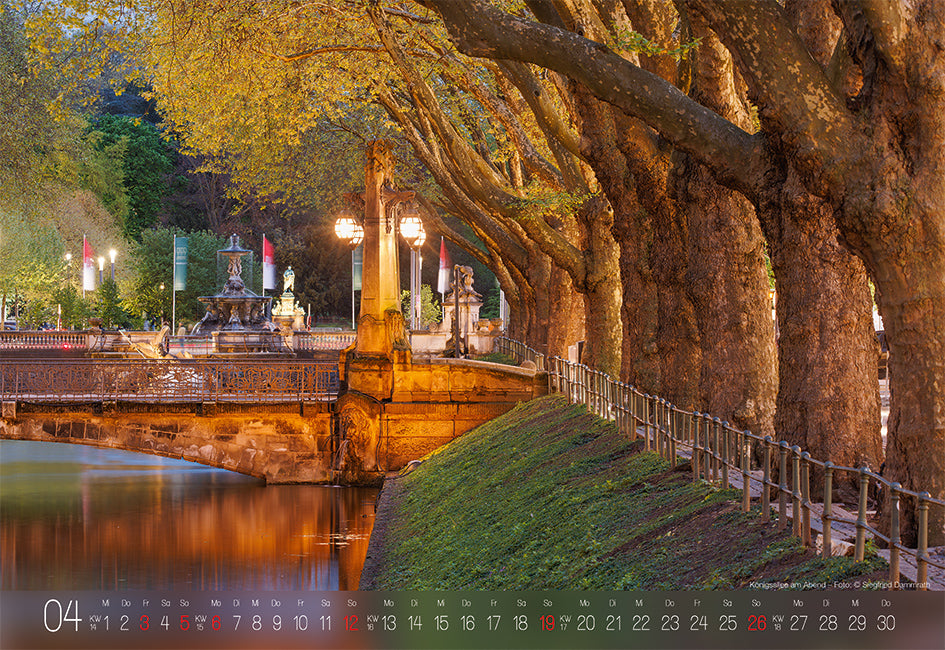
Task: Click the month number 04
Action: (62, 616)
